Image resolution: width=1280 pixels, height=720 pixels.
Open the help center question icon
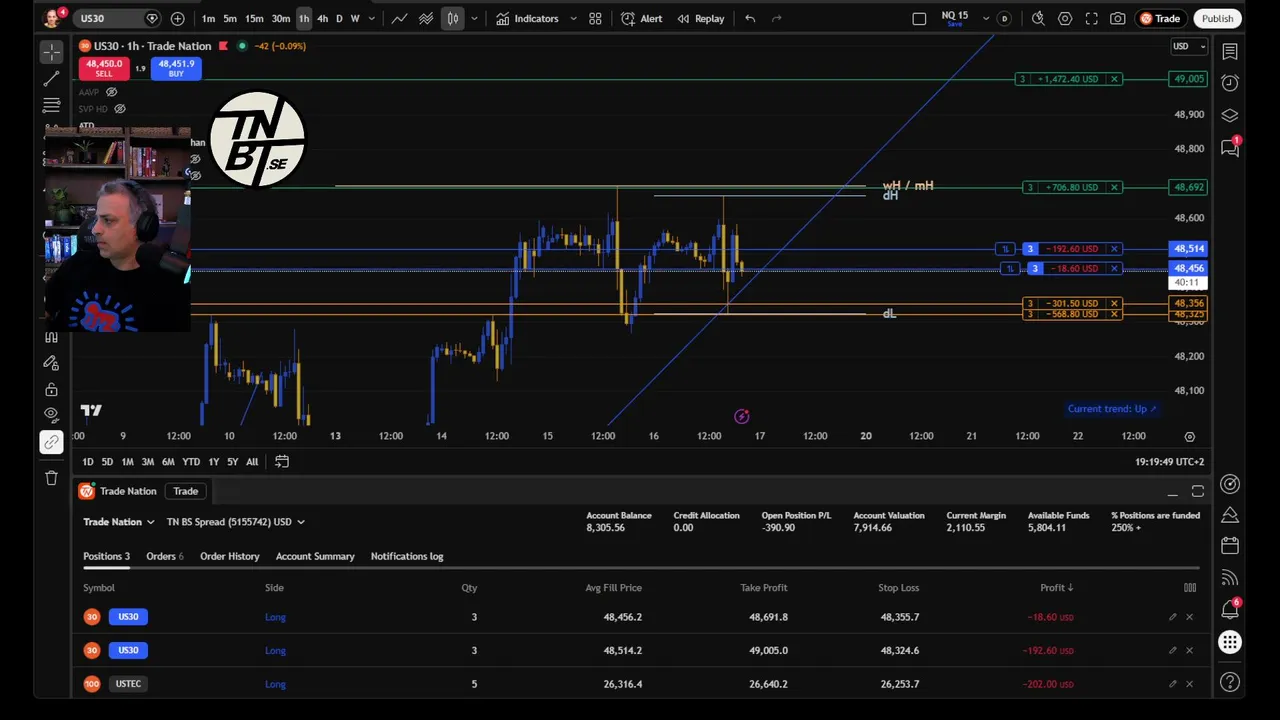click(x=1230, y=682)
